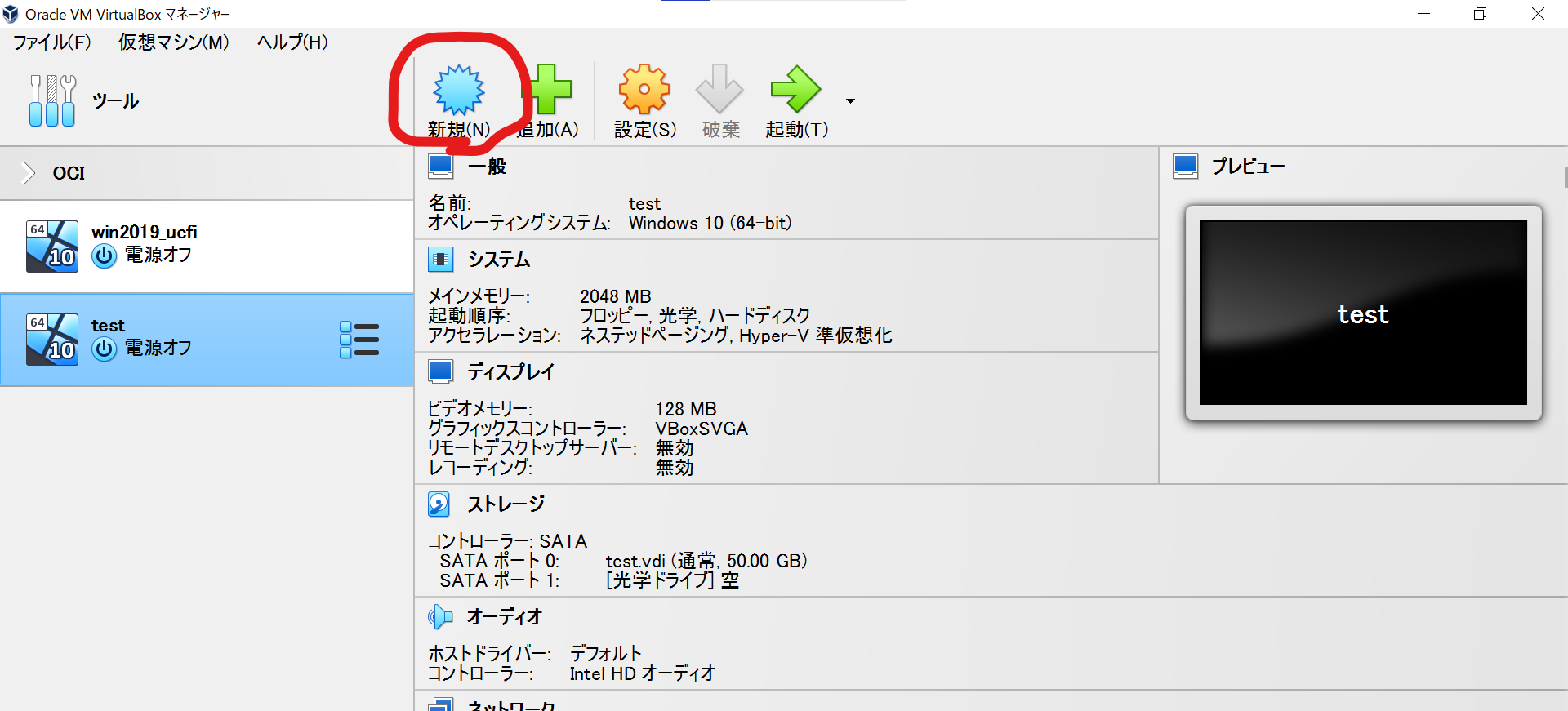
Task: Click the プレビュー panel heading
Action: [x=1249, y=167]
